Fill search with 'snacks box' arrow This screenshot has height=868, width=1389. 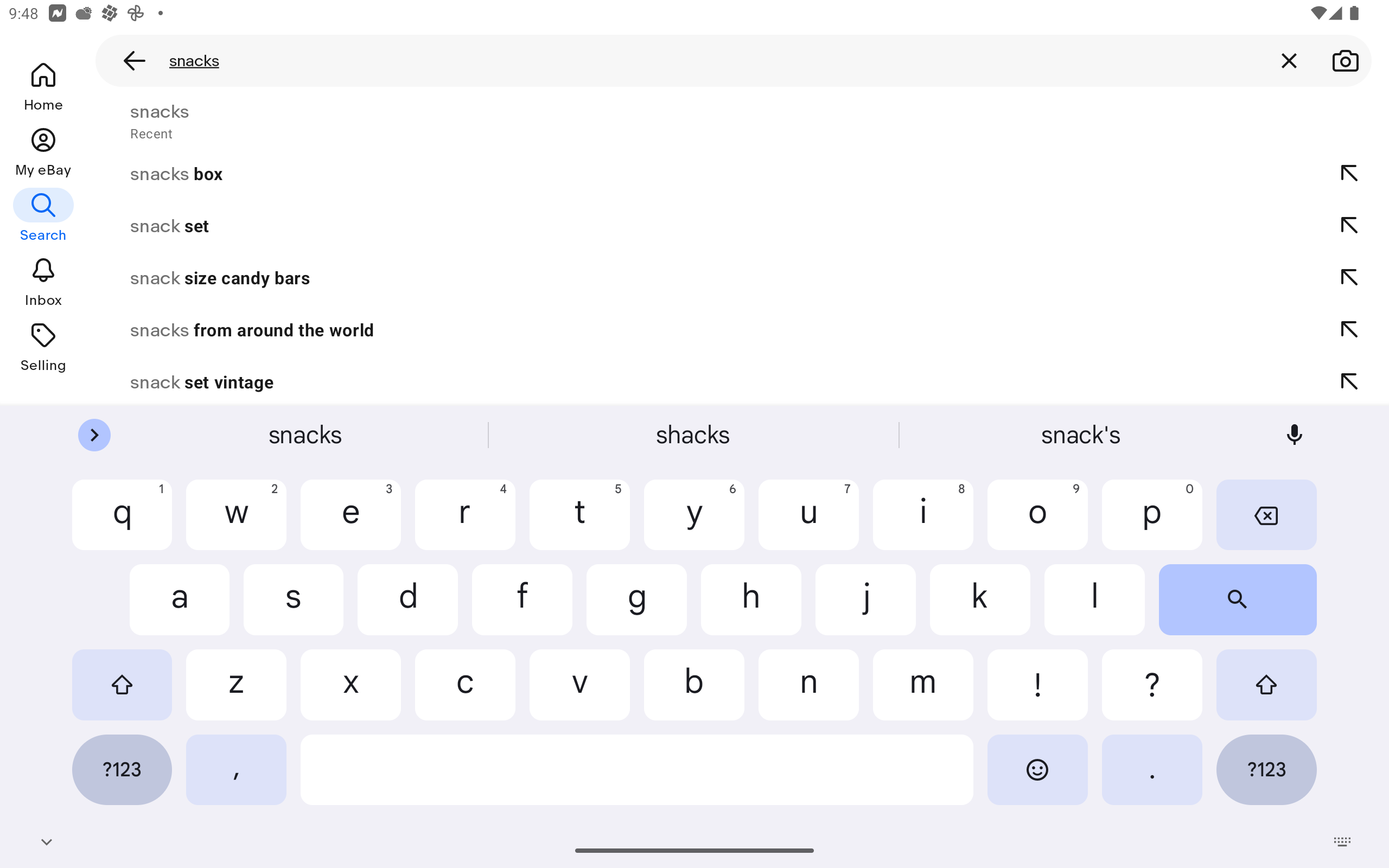click(x=1349, y=174)
